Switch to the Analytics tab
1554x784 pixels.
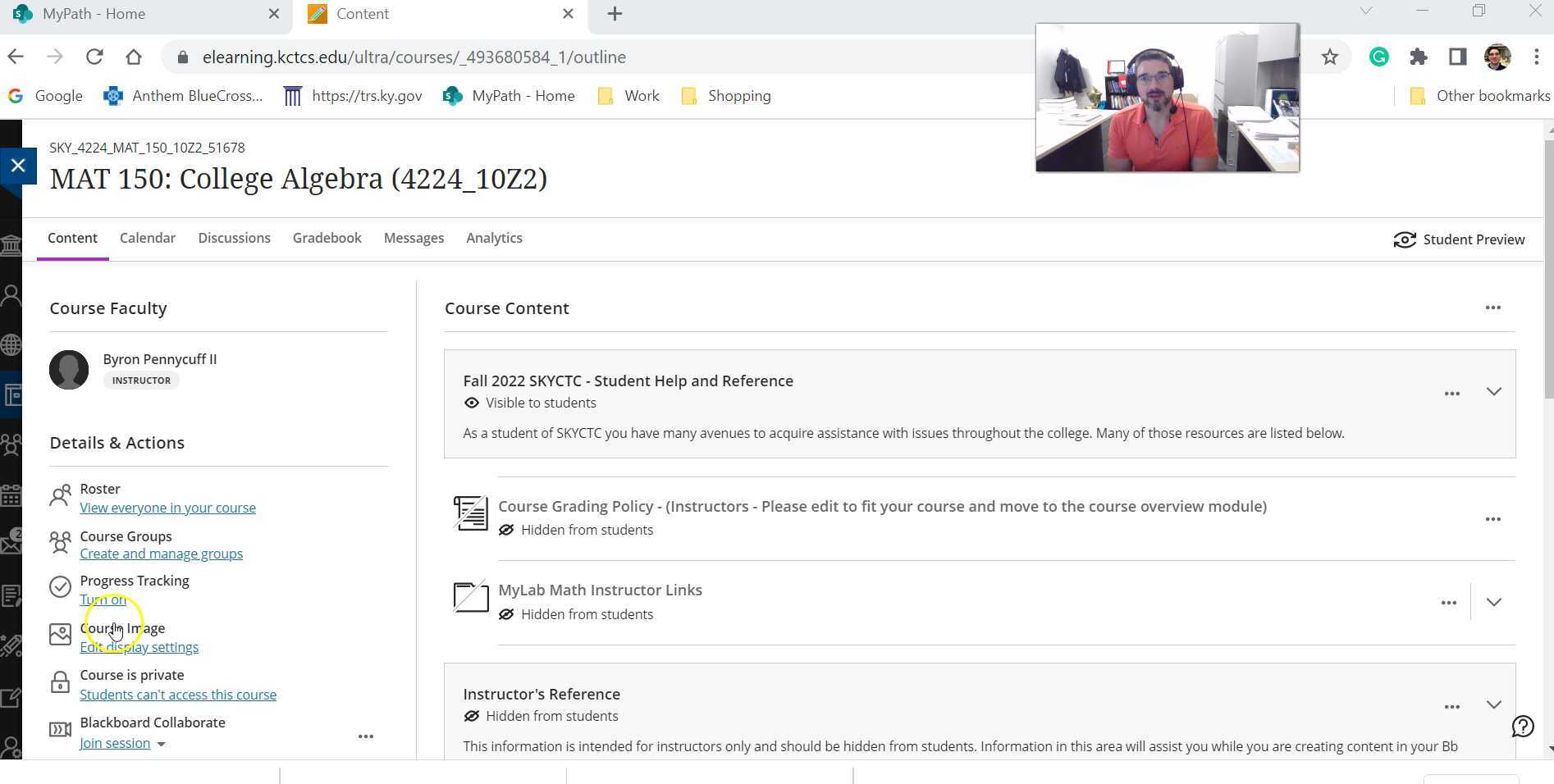point(494,238)
